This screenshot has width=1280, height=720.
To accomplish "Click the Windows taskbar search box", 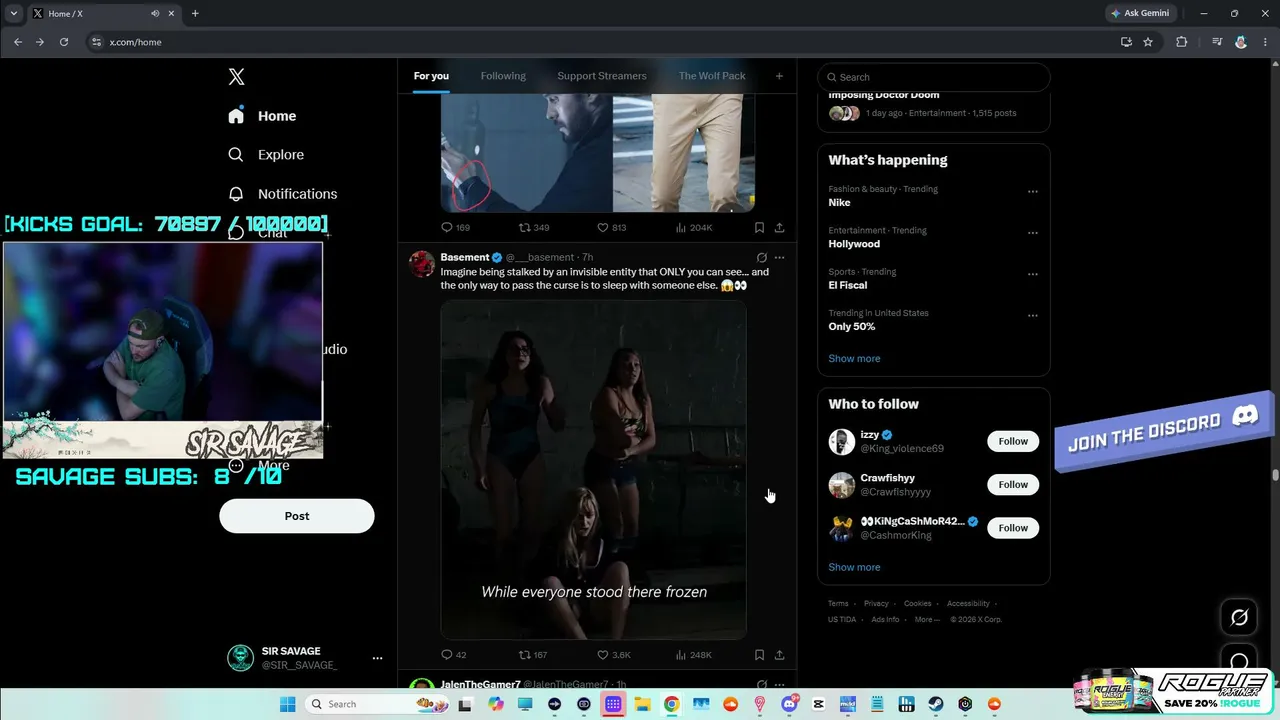I will (x=378, y=704).
